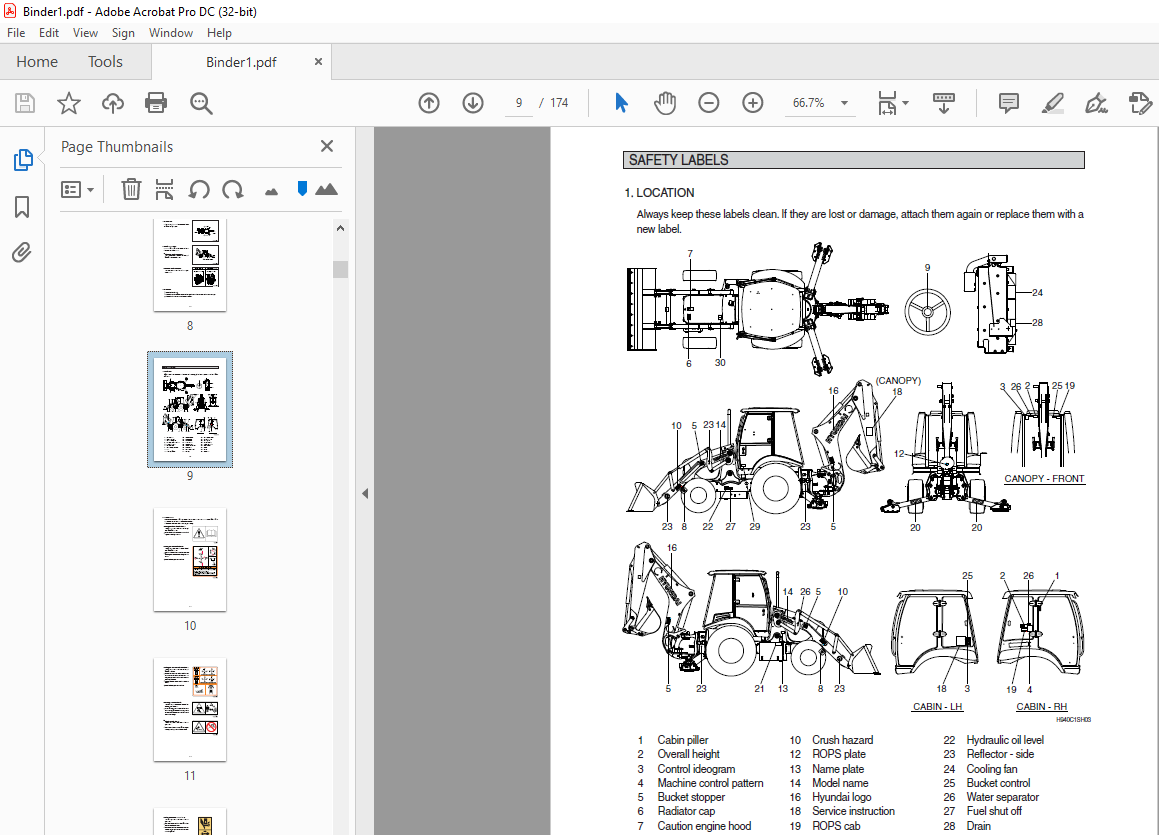Open the Window menu
This screenshot has height=835, width=1159.
tap(171, 33)
